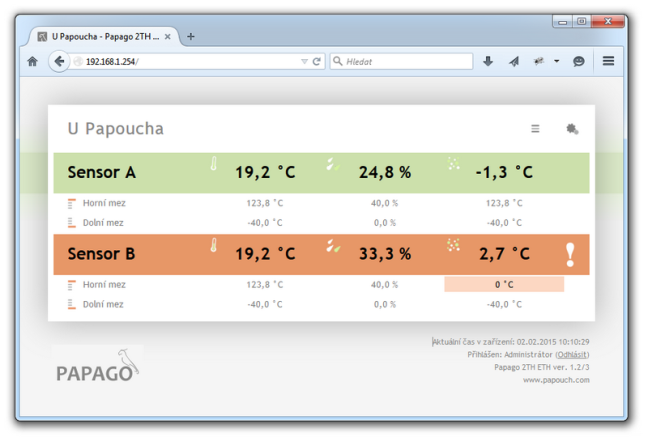Viewport: 648px width, 441px height.
Task: Go back with the browser back arrow
Action: [x=59, y=61]
